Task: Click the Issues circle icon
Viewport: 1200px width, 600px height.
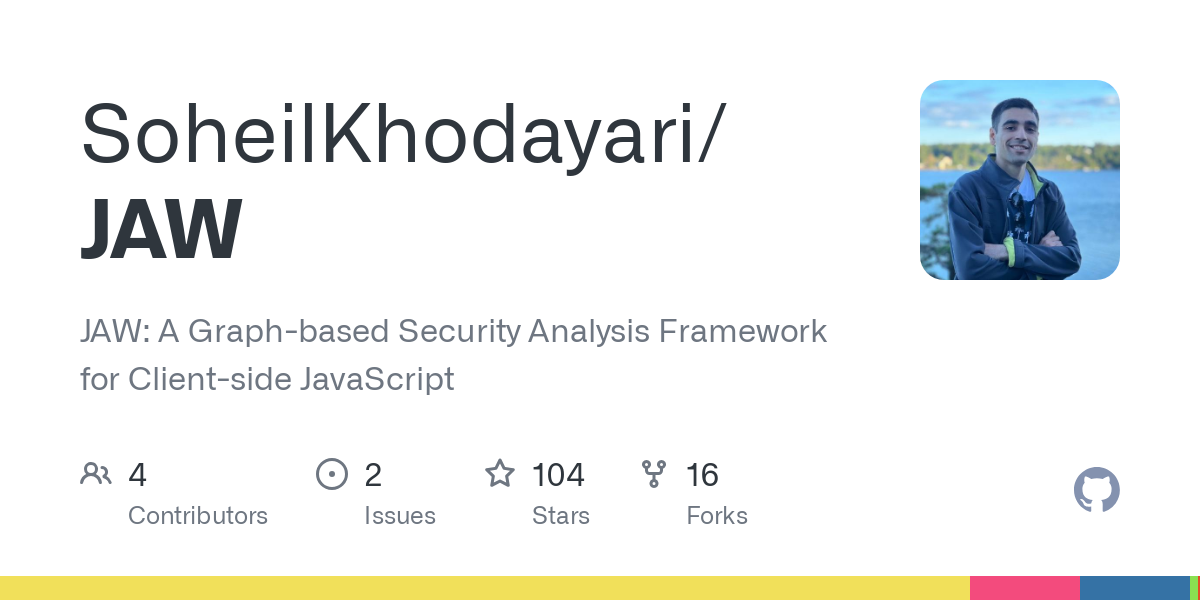Action: click(331, 474)
